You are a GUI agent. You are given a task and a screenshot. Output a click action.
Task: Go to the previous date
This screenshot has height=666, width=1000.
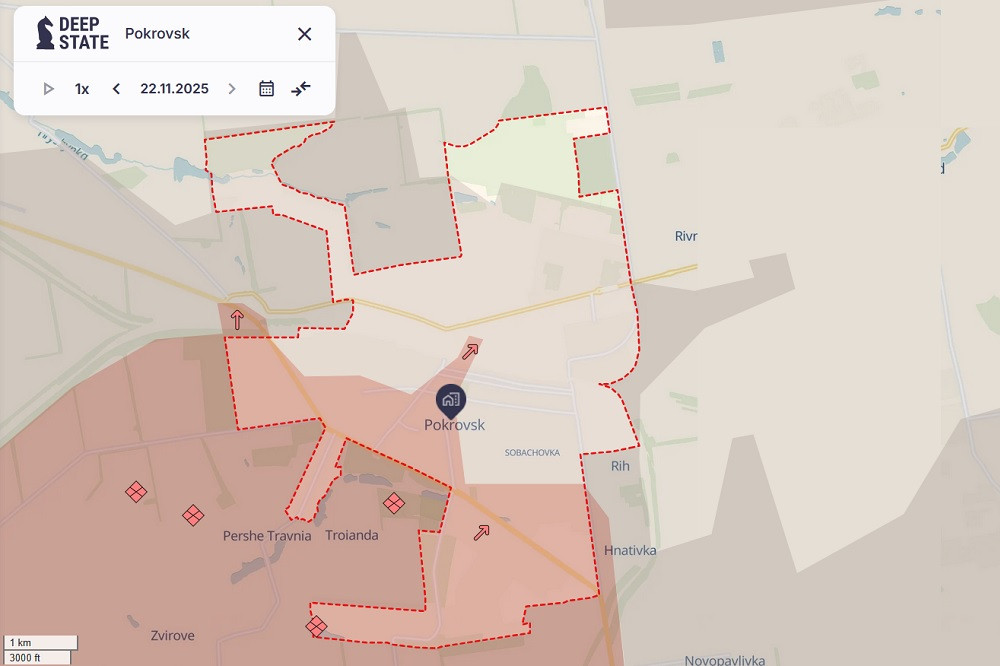coord(116,89)
